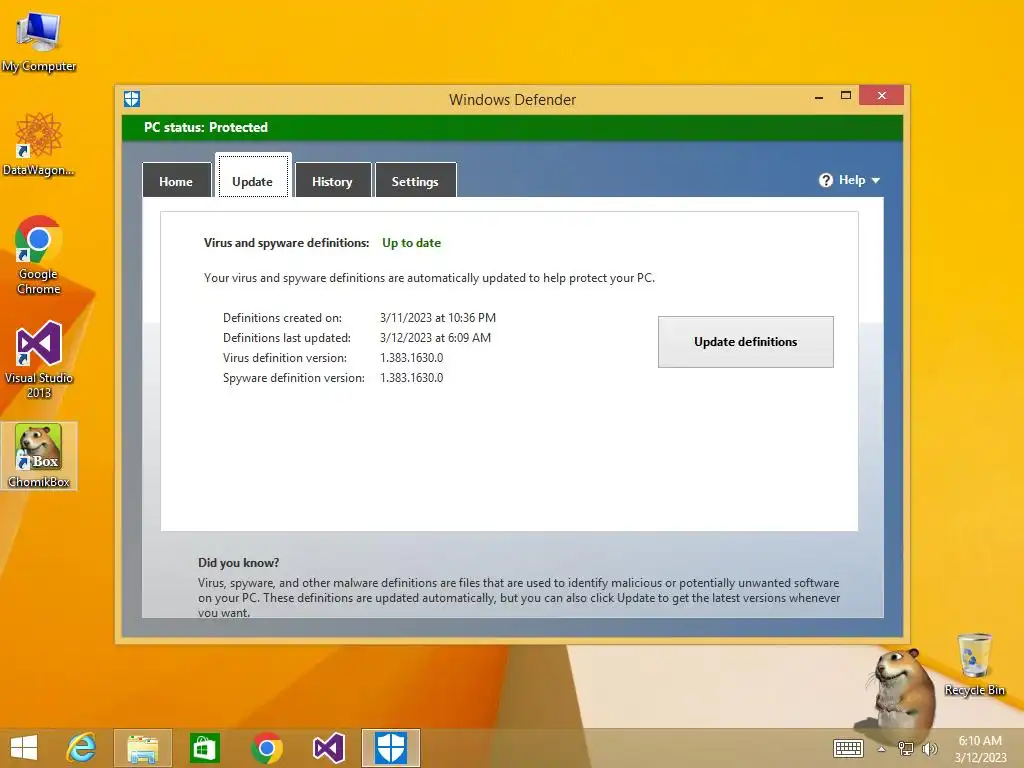Click the 'Definitions last updated:' label
This screenshot has height=768, width=1024.
pyautogui.click(x=287, y=338)
